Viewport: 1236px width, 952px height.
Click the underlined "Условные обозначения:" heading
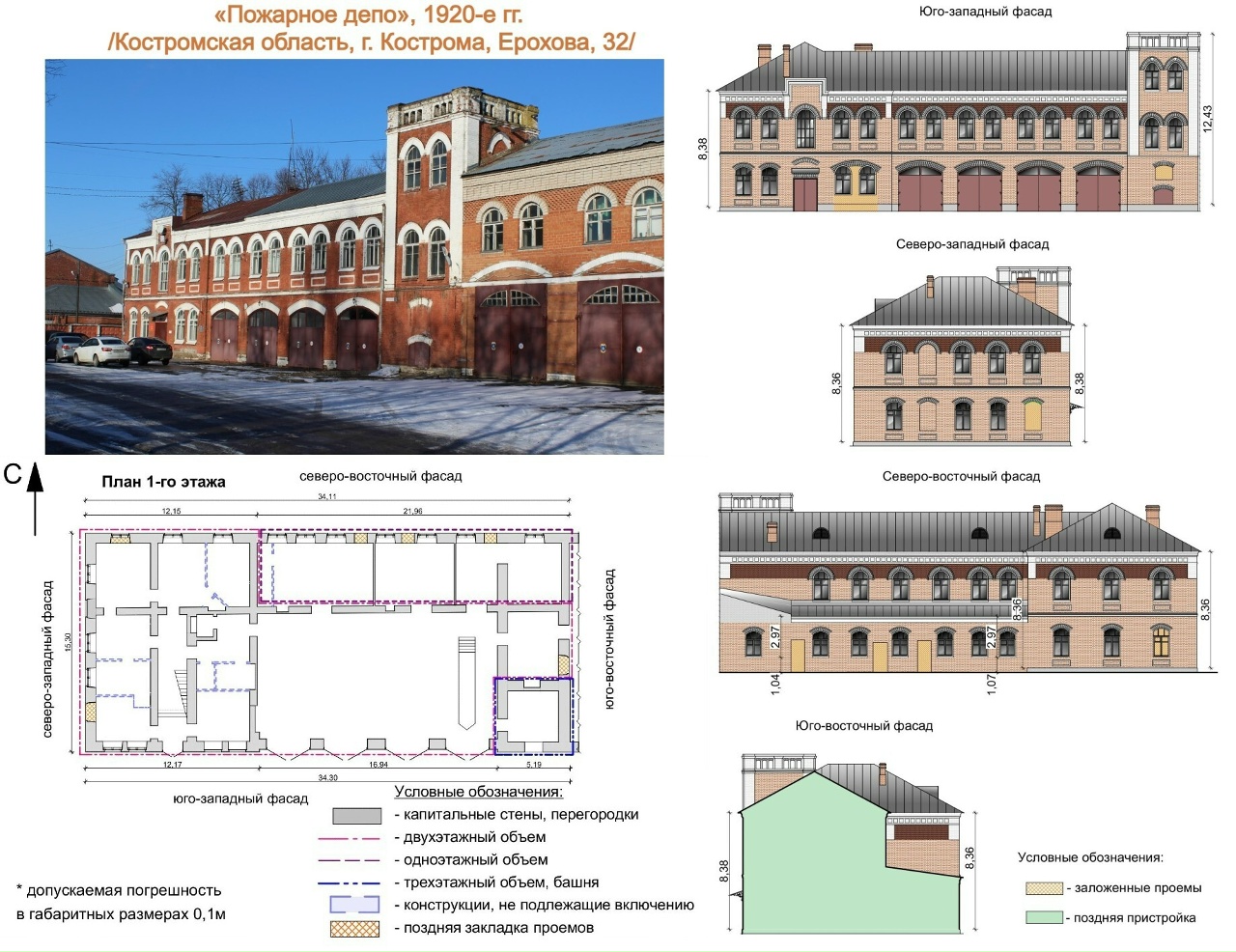[x=478, y=793]
